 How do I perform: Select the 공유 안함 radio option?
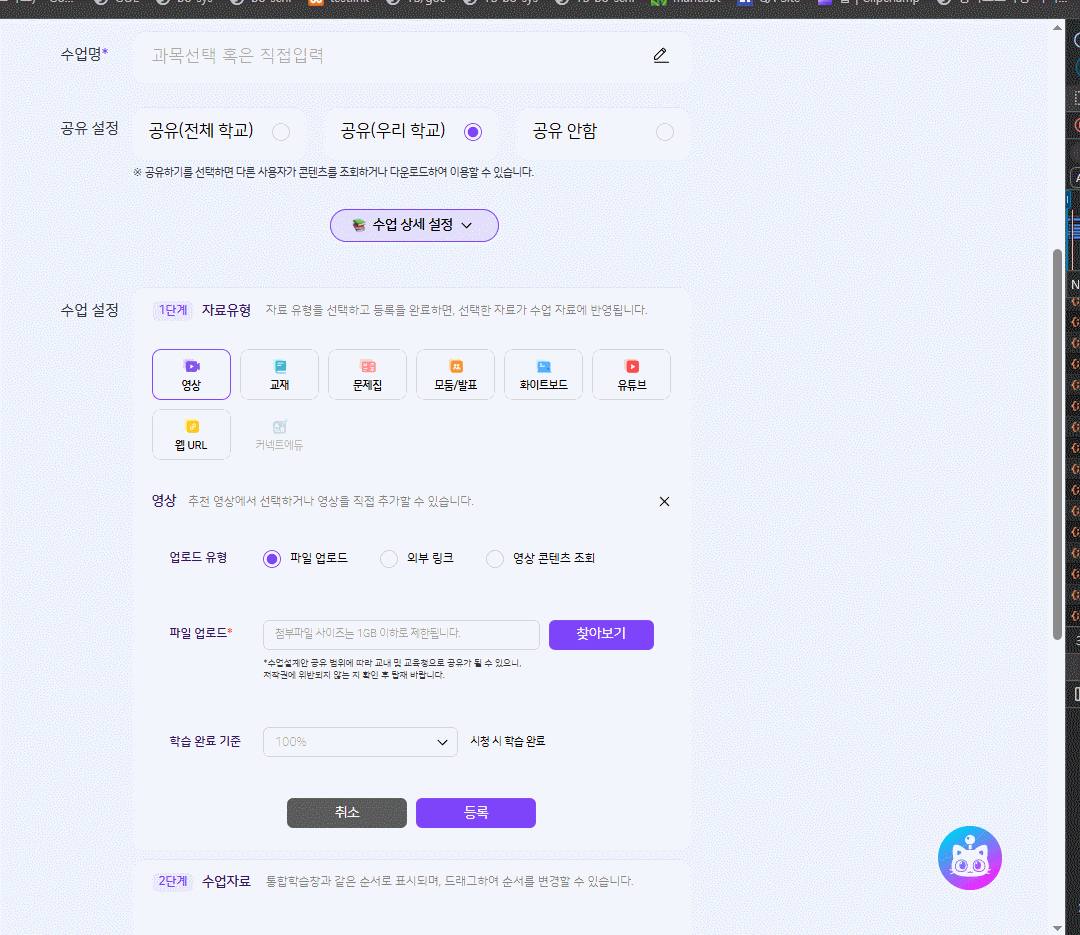(665, 132)
